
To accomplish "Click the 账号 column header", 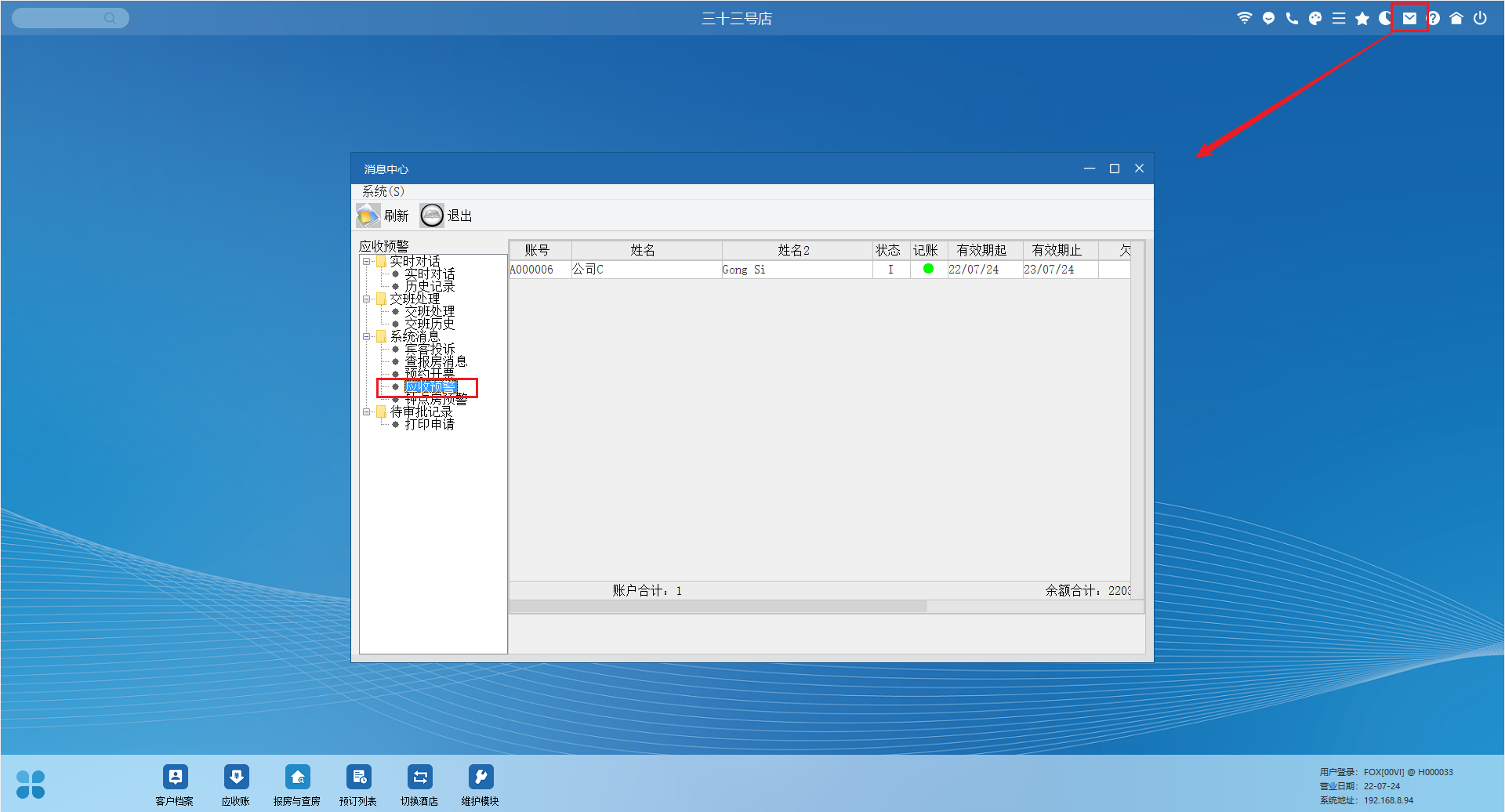I will pos(538,250).
